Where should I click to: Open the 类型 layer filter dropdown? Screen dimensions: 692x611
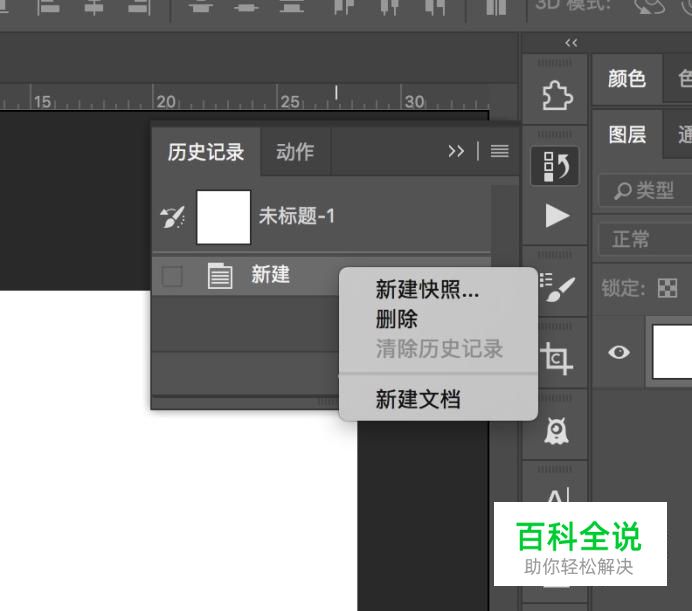[x=645, y=190]
